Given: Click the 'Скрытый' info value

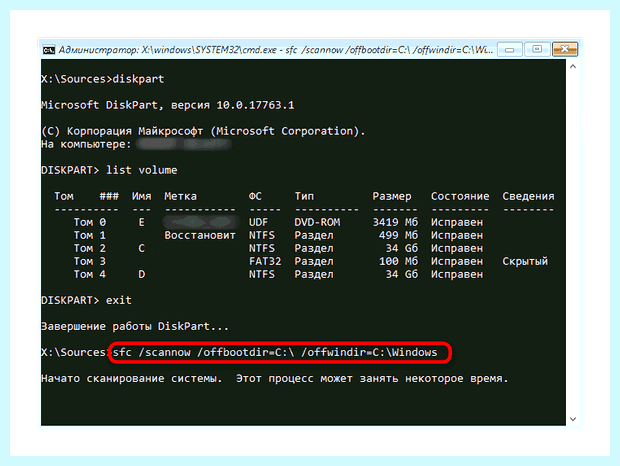Looking at the screenshot, I should point(525,261).
